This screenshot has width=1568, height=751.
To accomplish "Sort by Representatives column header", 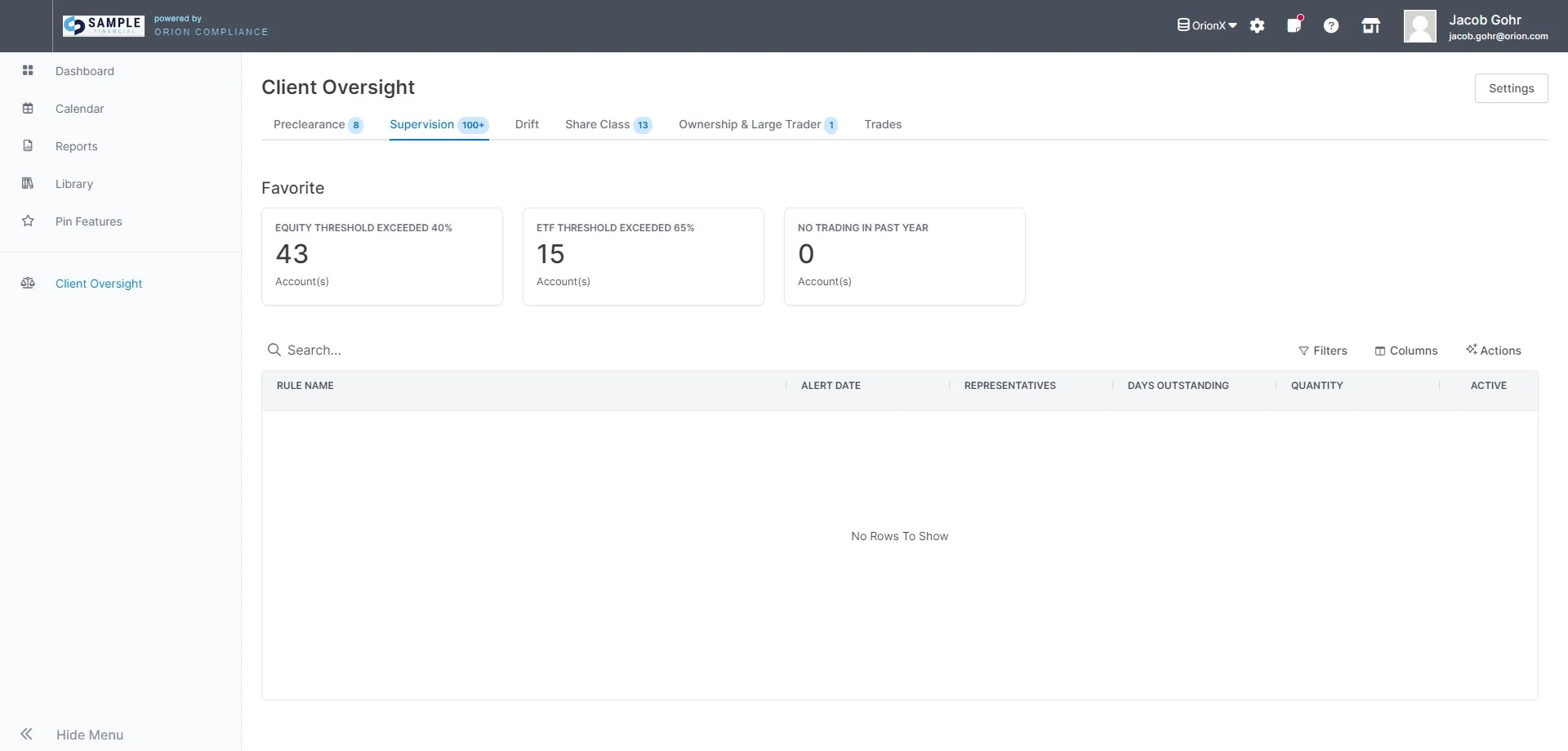I will pyautogui.click(x=1009, y=386).
